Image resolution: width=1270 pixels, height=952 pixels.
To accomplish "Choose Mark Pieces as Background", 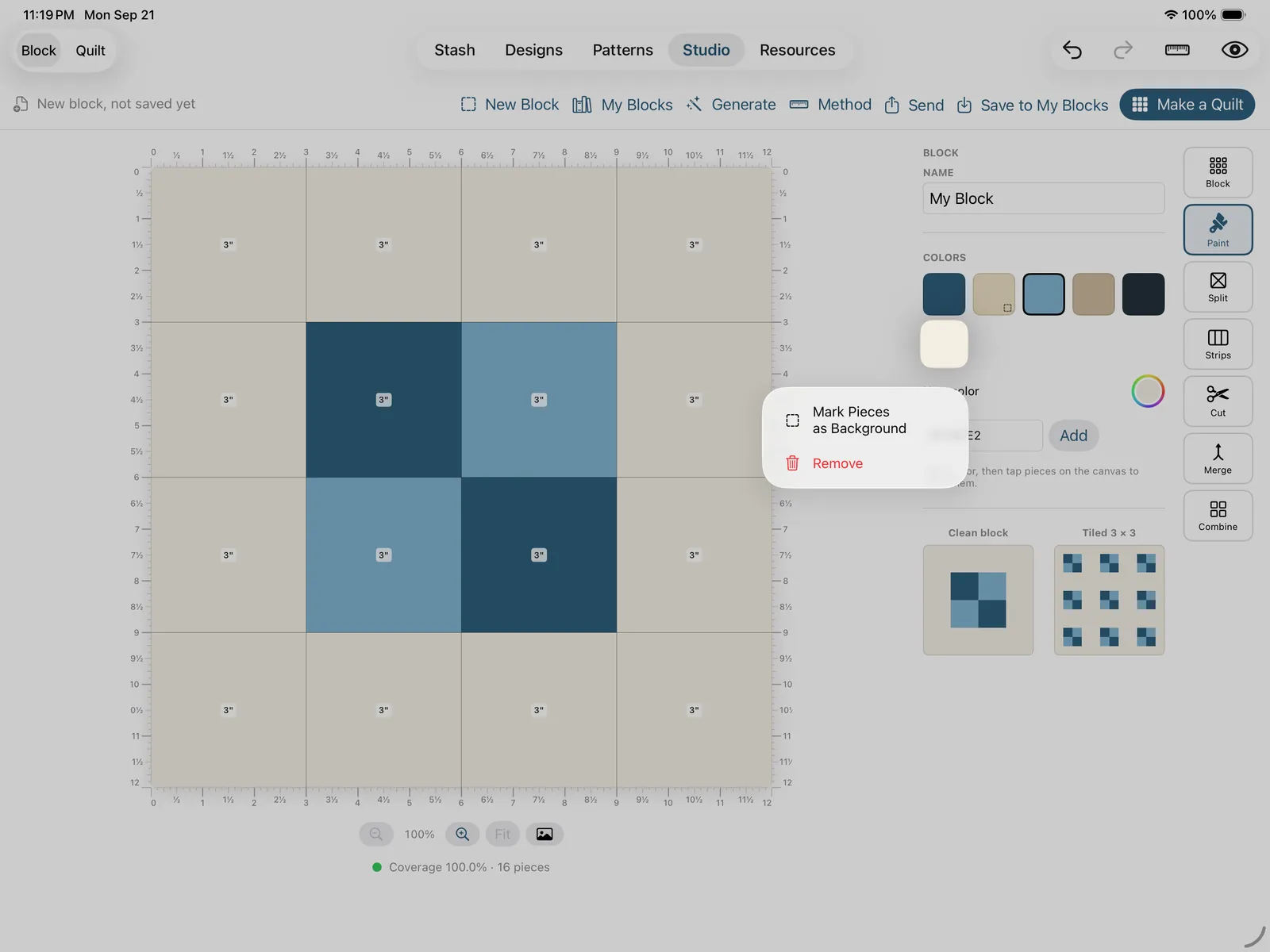I will [865, 420].
